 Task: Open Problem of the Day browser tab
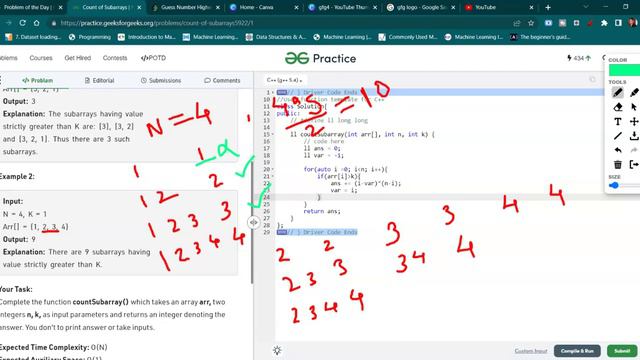point(29,7)
